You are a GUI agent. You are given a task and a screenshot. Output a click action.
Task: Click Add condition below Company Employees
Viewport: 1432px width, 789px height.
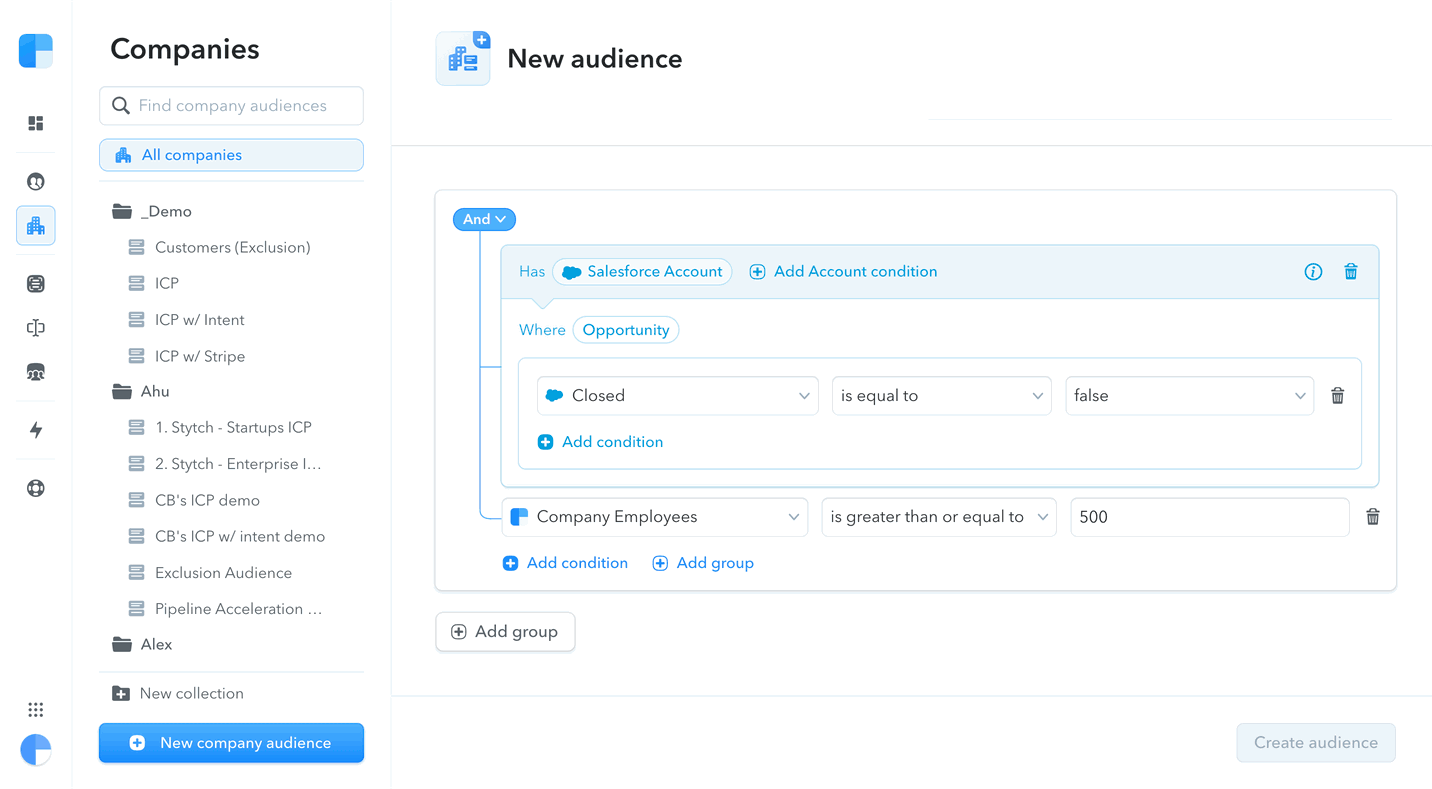565,563
